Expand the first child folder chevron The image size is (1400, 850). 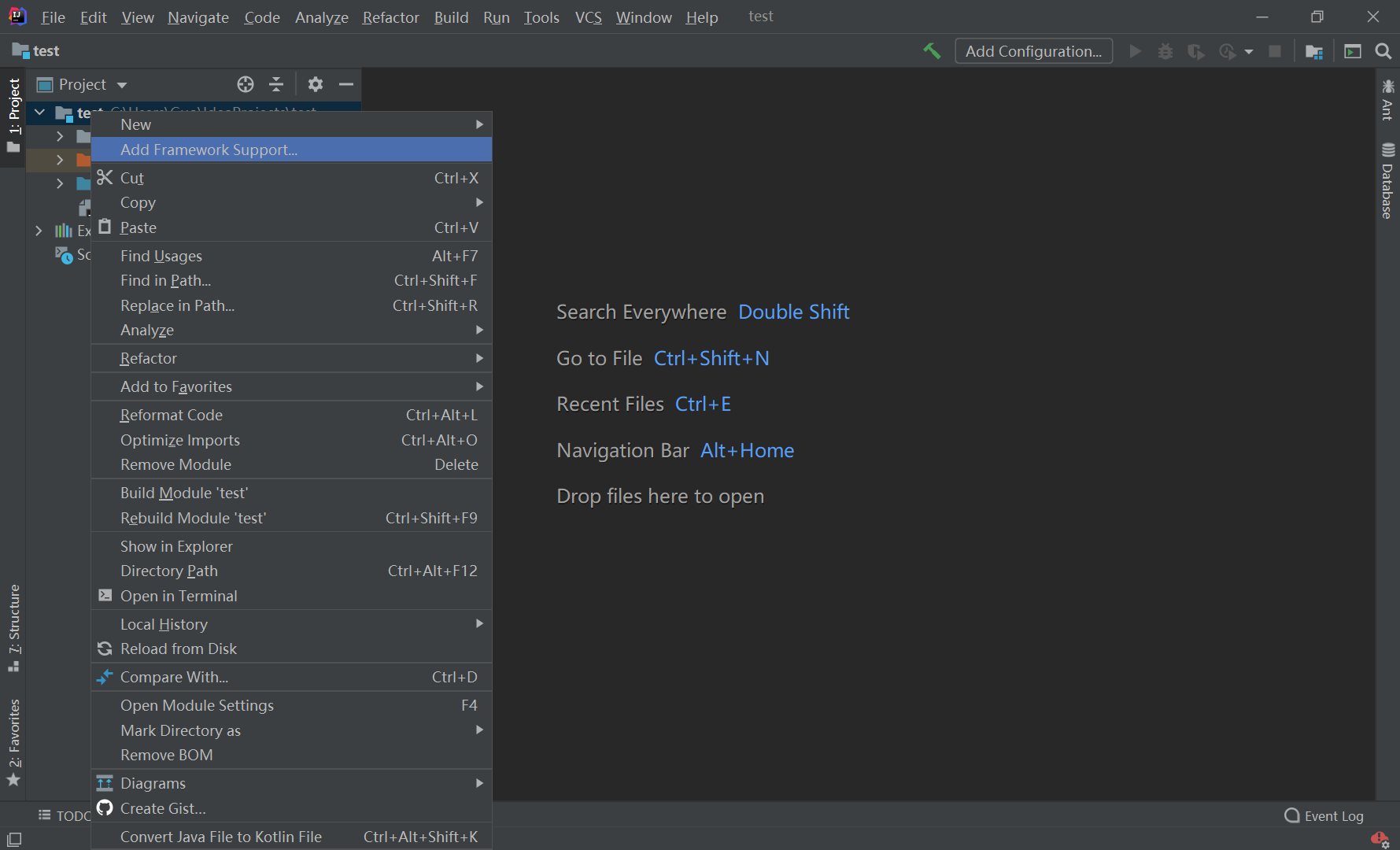60,136
